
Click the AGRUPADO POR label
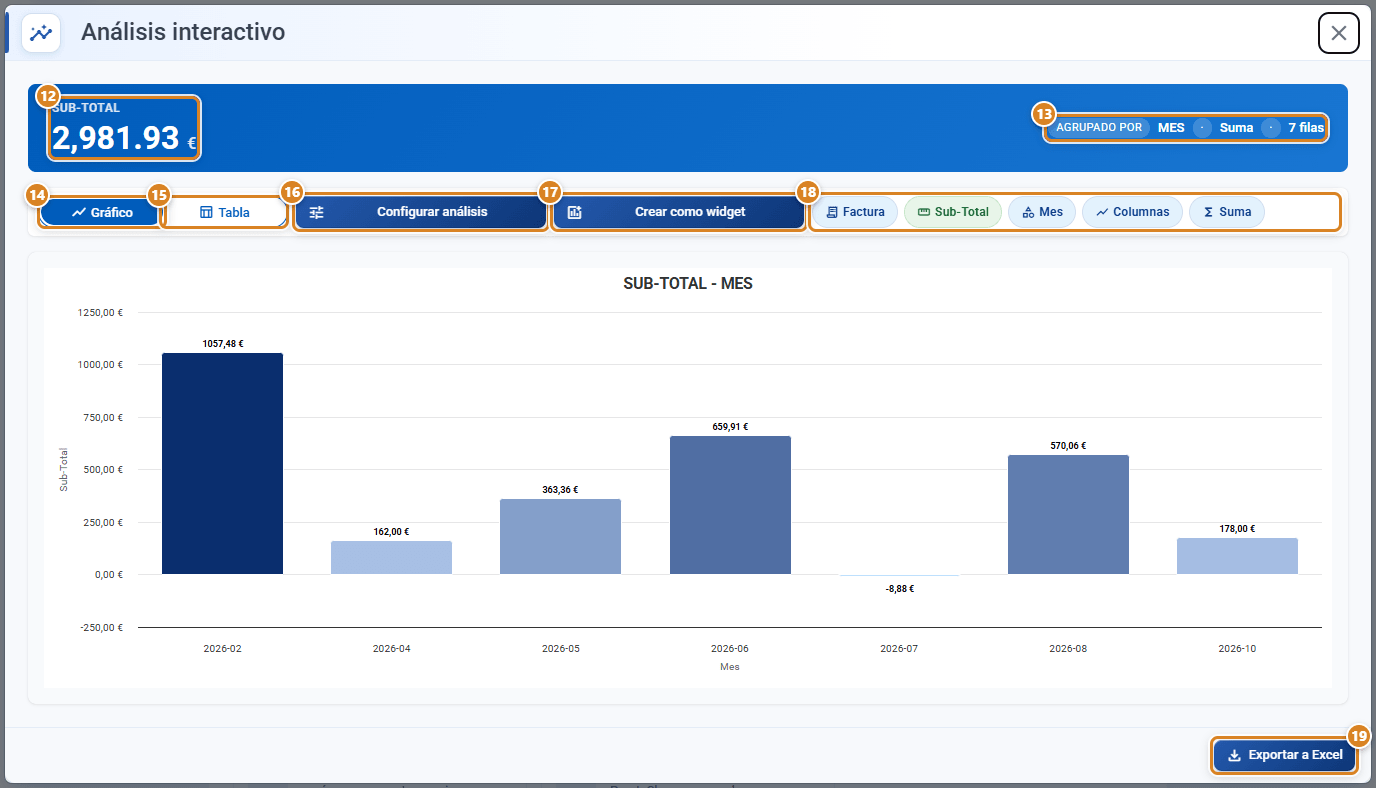coord(1099,128)
